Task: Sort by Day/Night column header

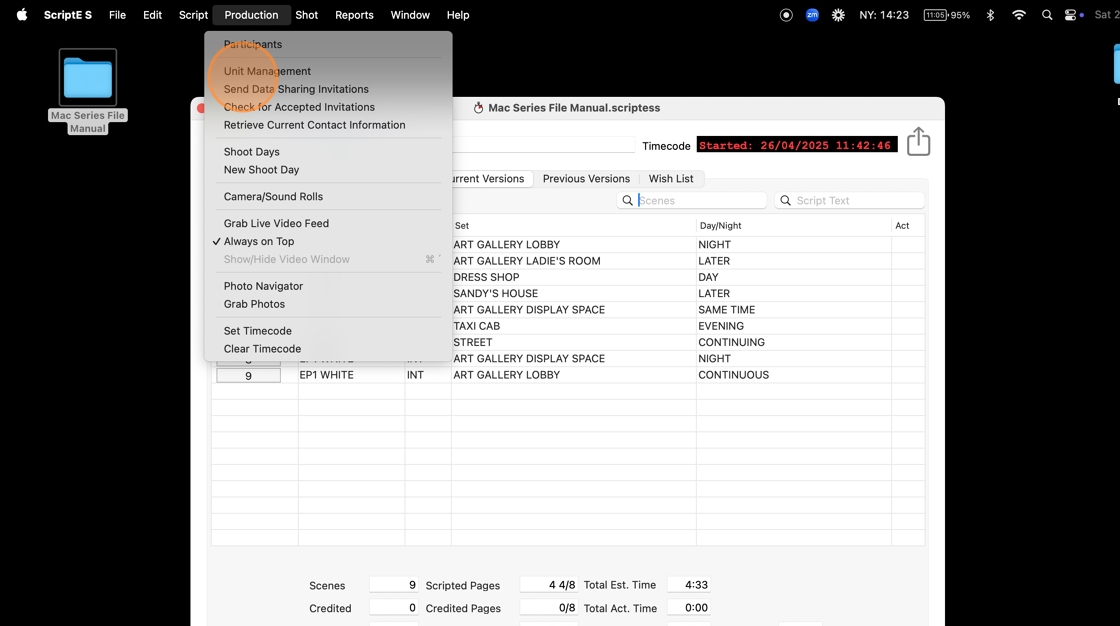Action: point(794,226)
